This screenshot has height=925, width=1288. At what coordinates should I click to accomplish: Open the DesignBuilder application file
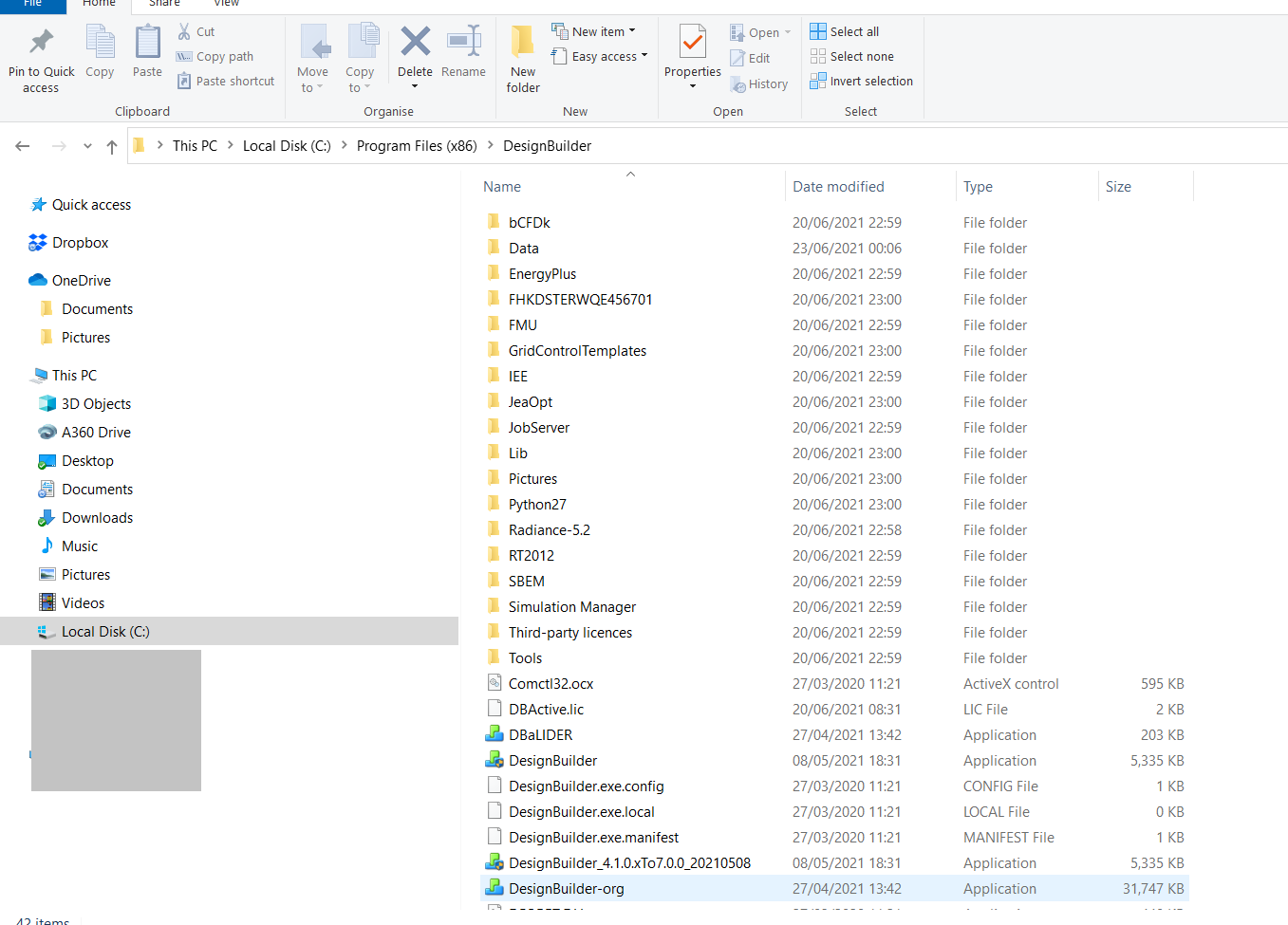click(x=552, y=761)
